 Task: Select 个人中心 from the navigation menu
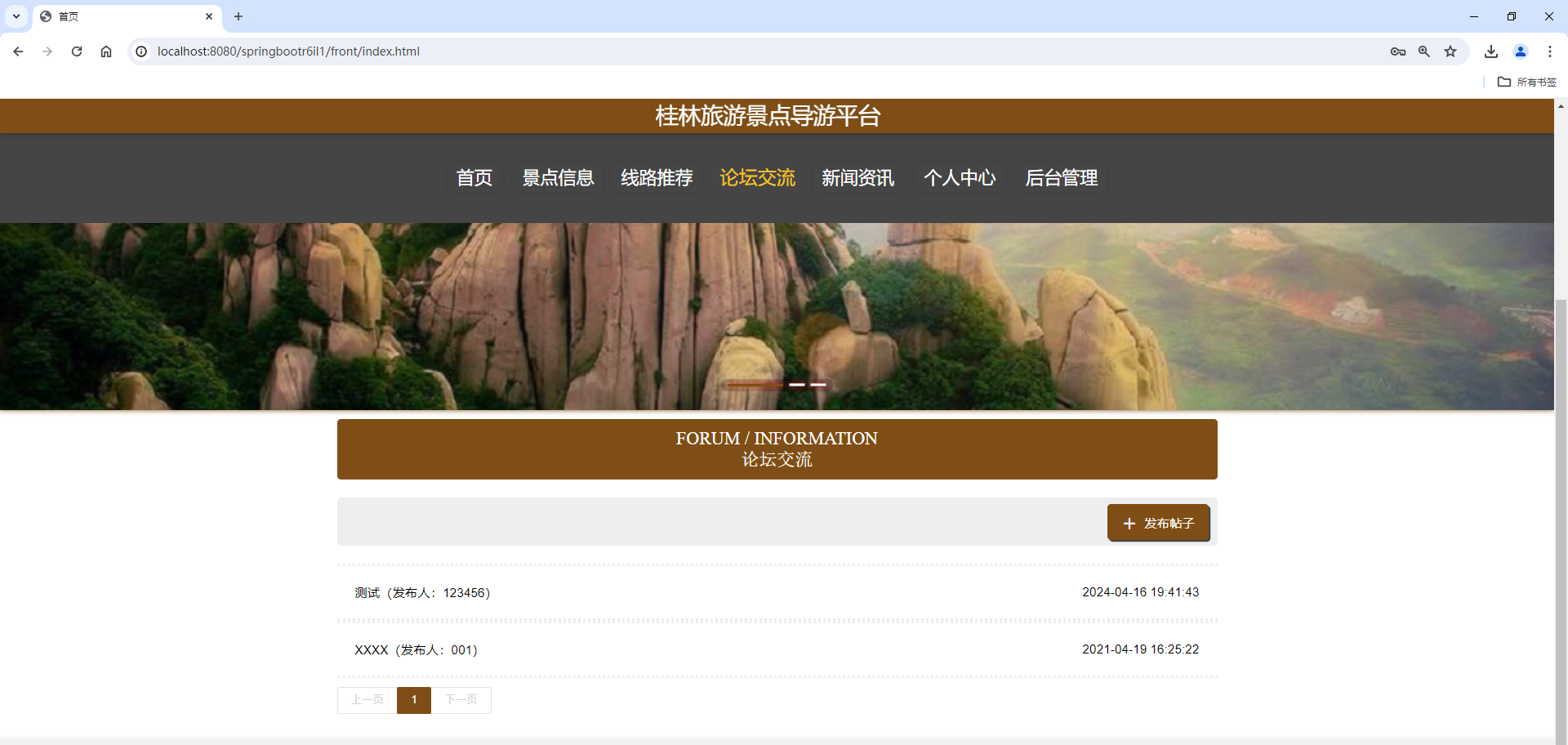(960, 178)
